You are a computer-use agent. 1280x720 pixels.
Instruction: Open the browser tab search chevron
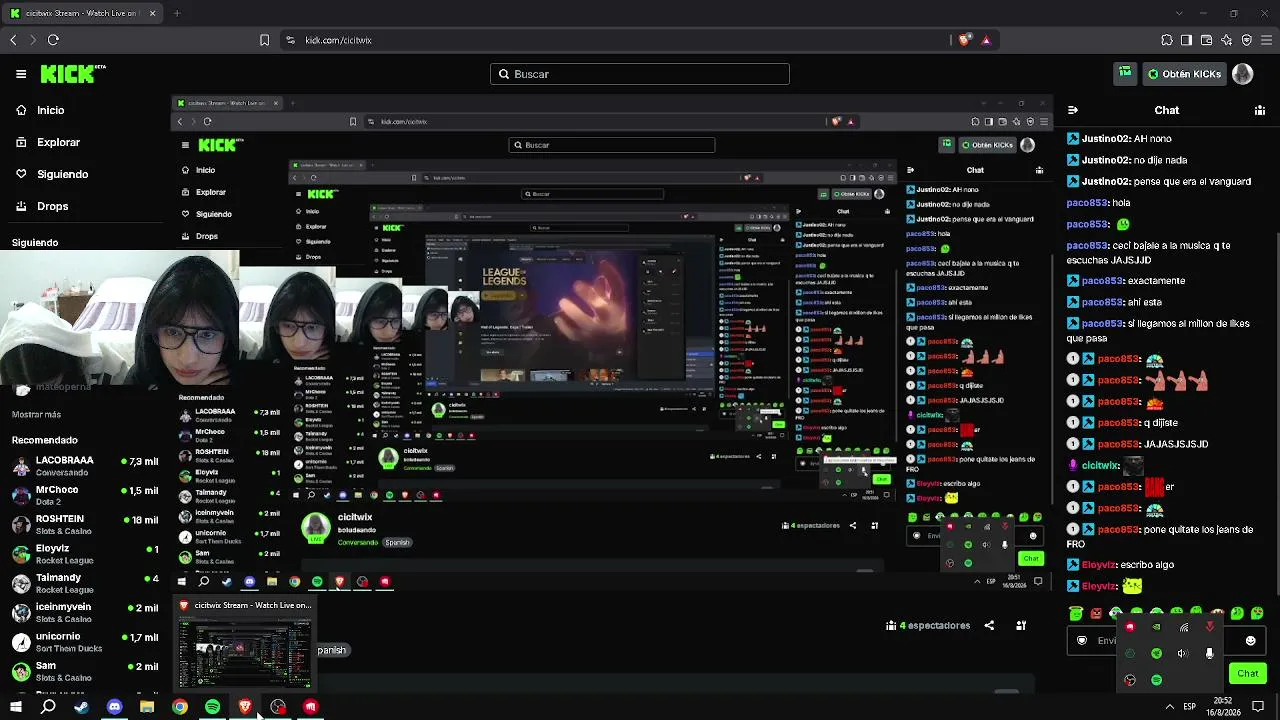point(1179,13)
